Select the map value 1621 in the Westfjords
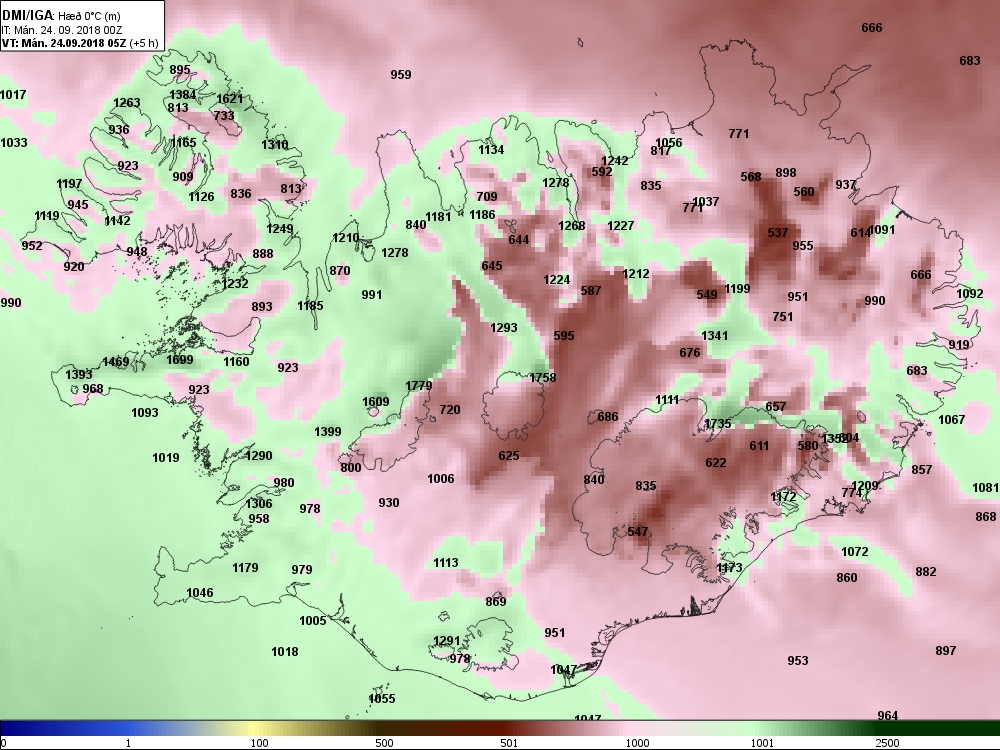Viewport: 1000px width, 750px height. [x=230, y=99]
